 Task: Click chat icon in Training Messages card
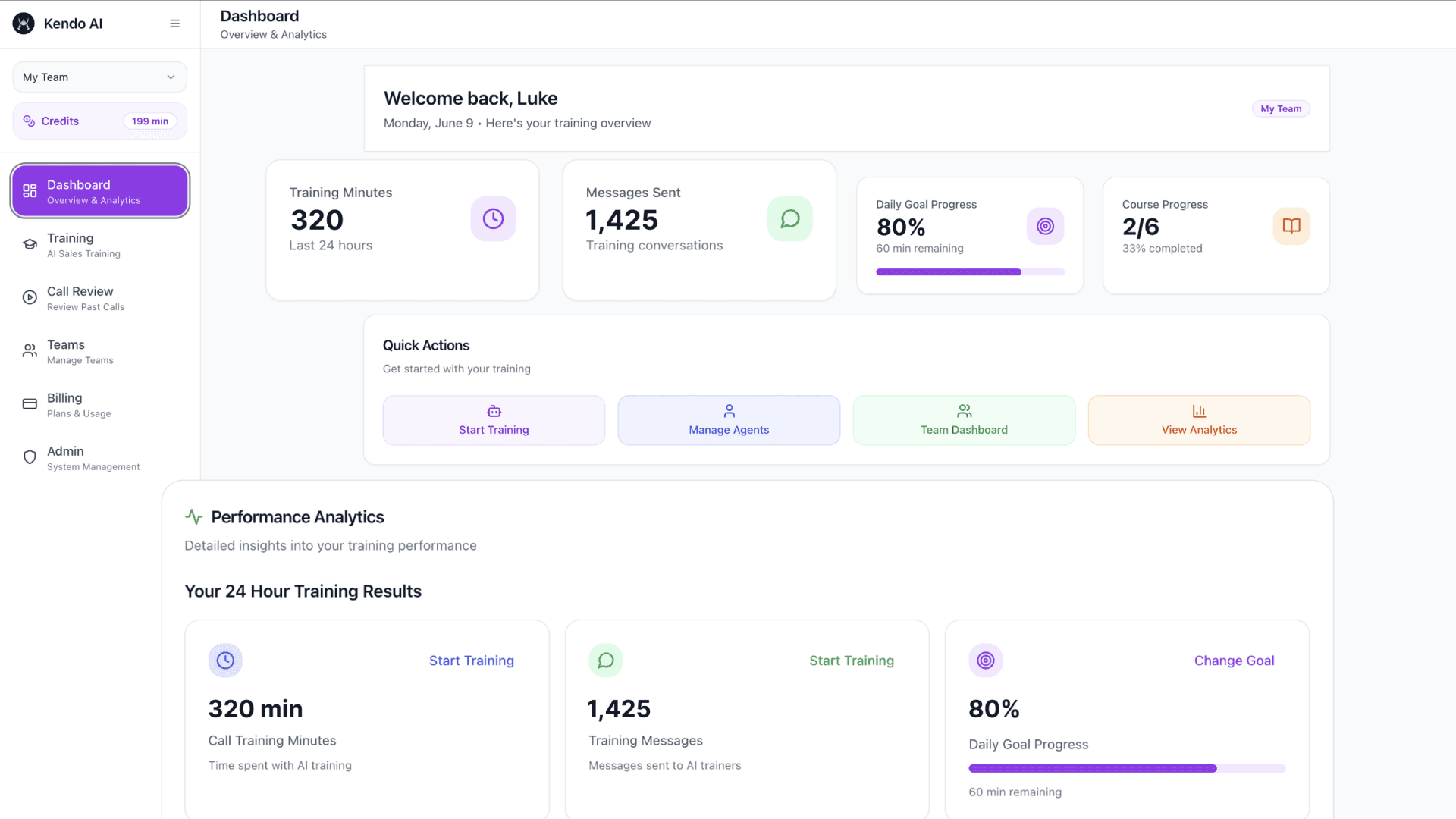pyautogui.click(x=606, y=661)
